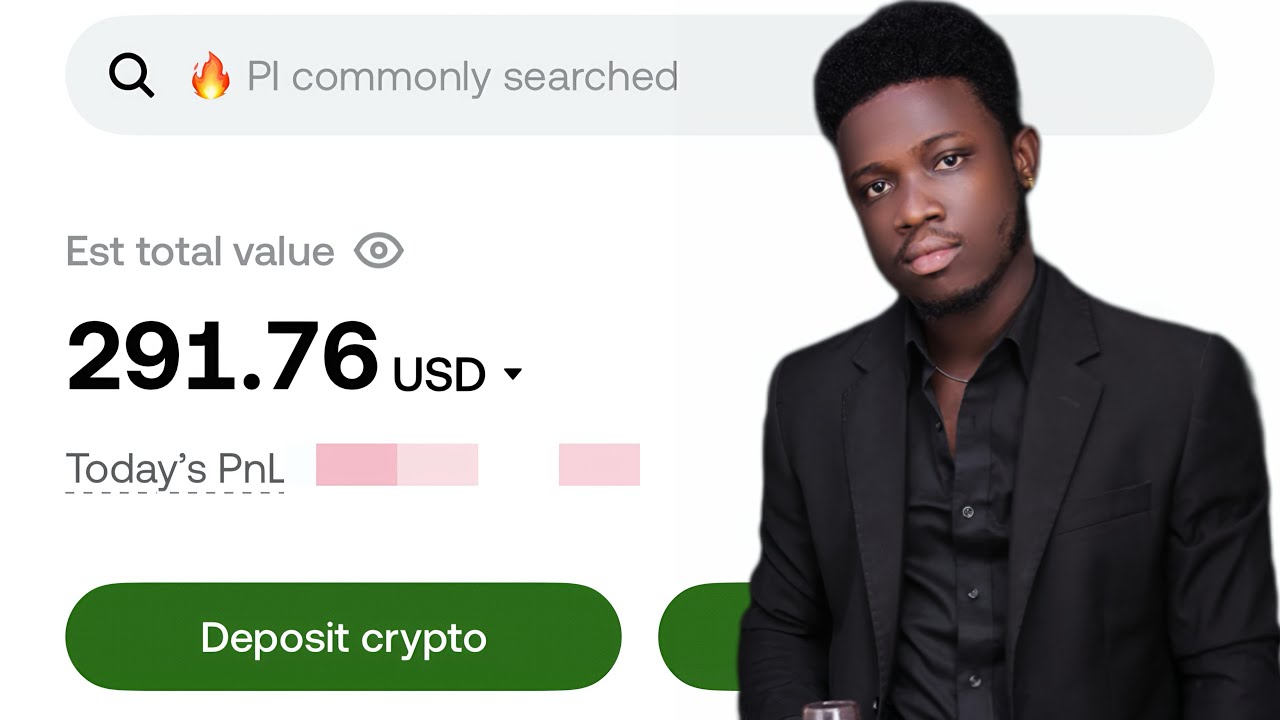Viewport: 1280px width, 720px height.
Task: Click the silver necklace under the shirt collar
Action: 951,377
